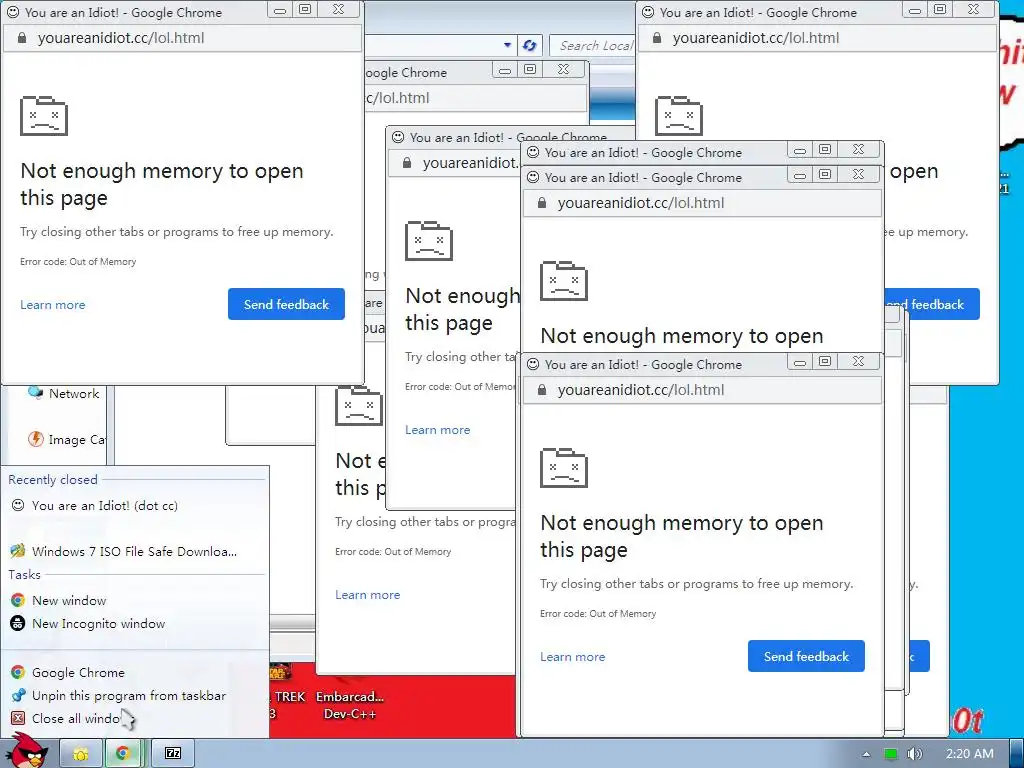Image resolution: width=1024 pixels, height=768 pixels.
Task: Click Show desktop strip at taskbar end
Action: [1017, 754]
